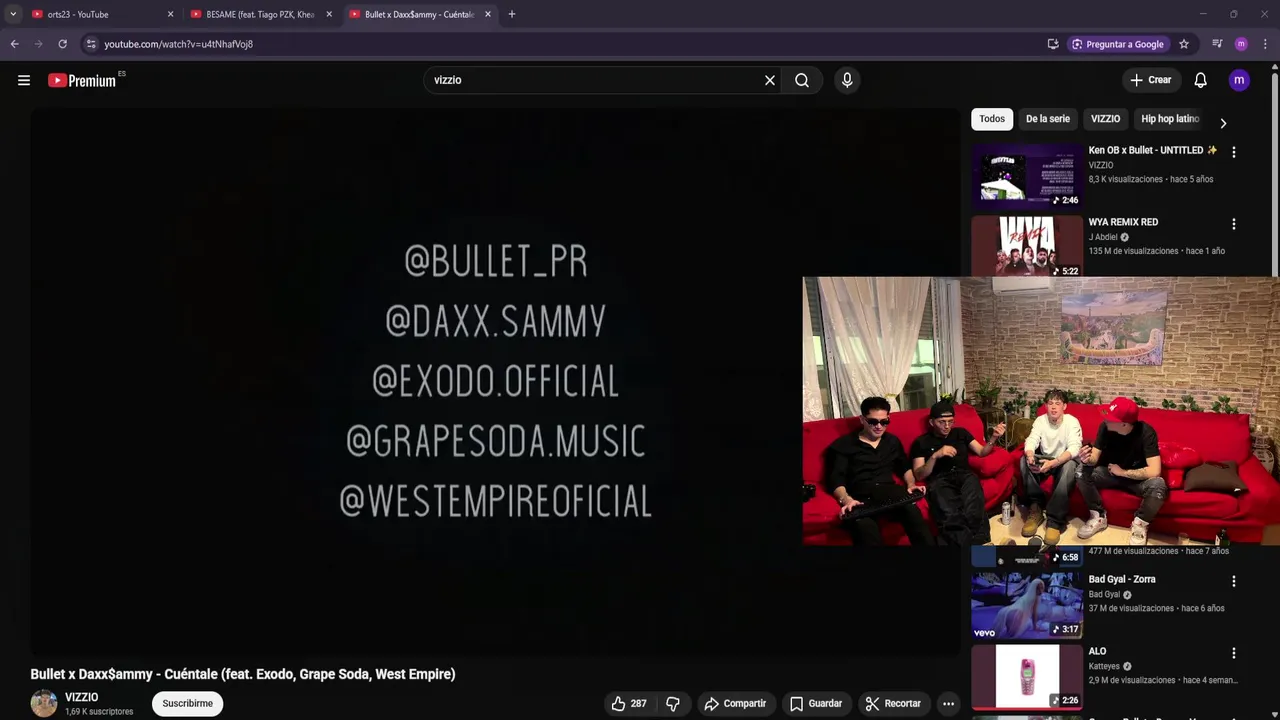Select the De la serie filter chip
Screen dimensions: 1280x720
click(1048, 119)
